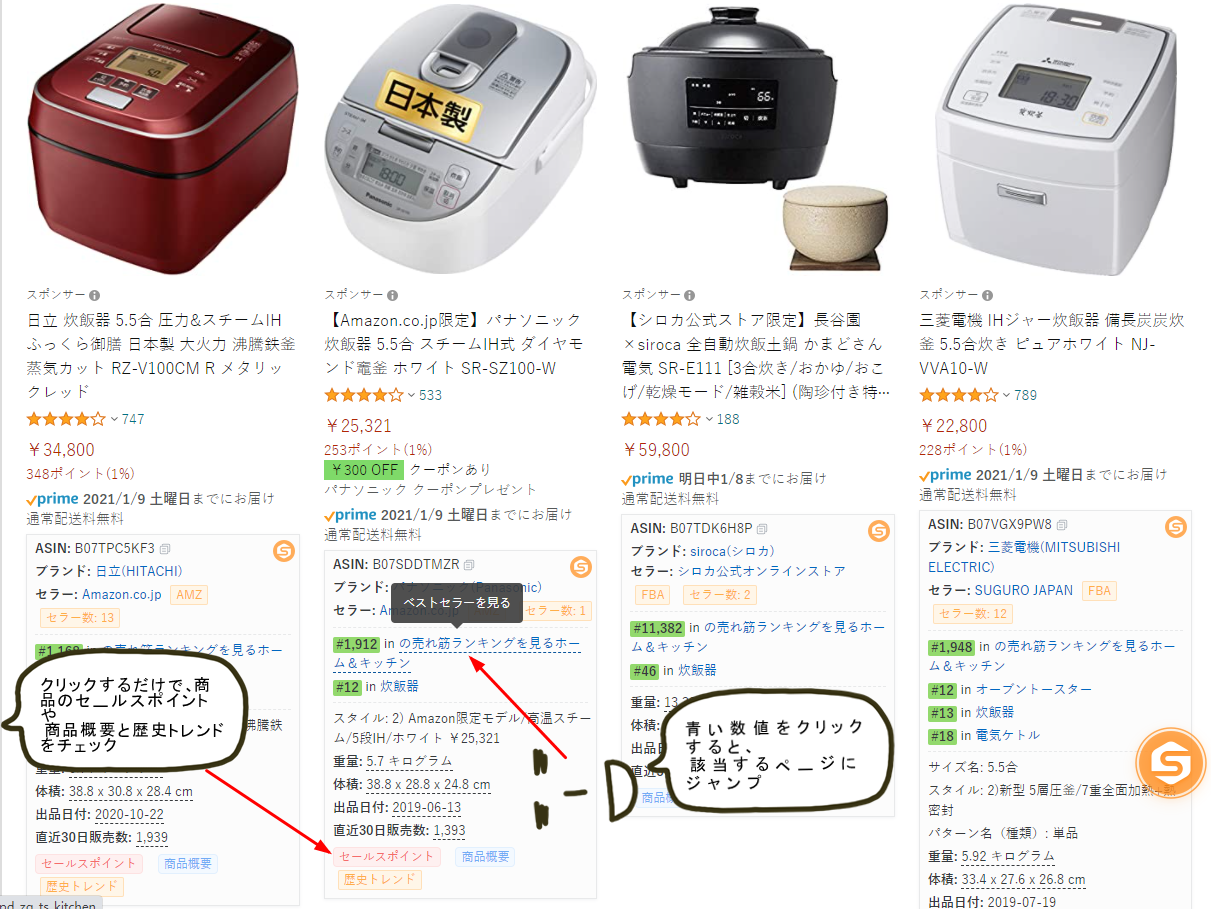Click the large floating orange S extension icon
The image size is (1211, 909).
(1170, 764)
